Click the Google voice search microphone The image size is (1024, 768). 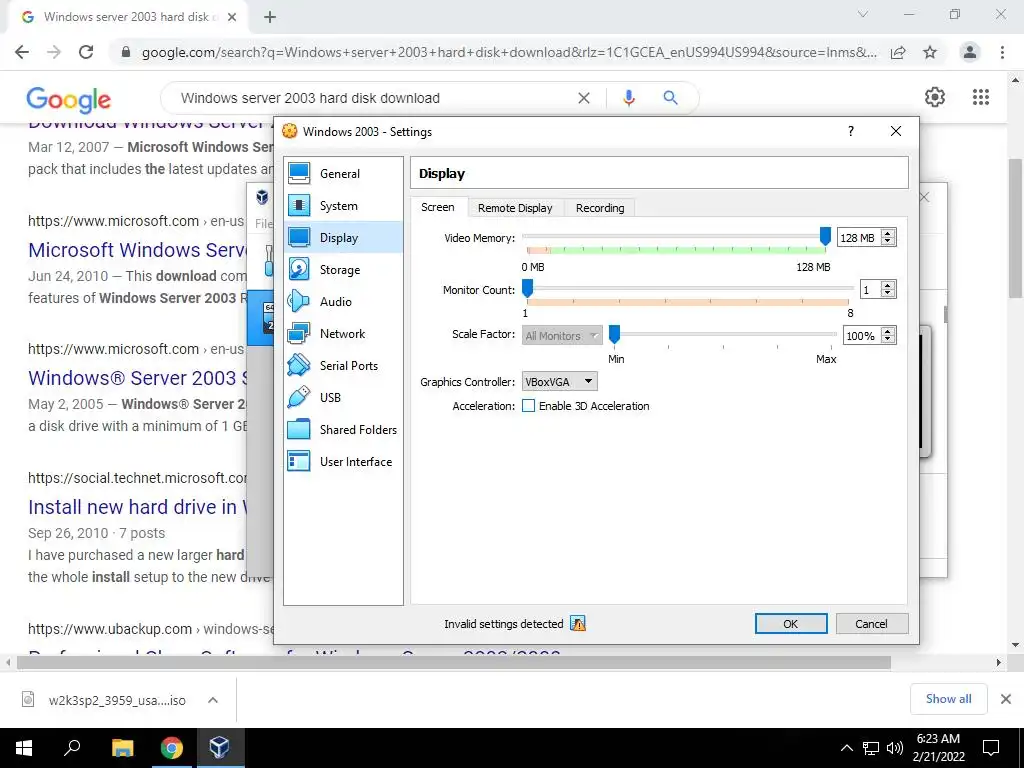pos(629,98)
